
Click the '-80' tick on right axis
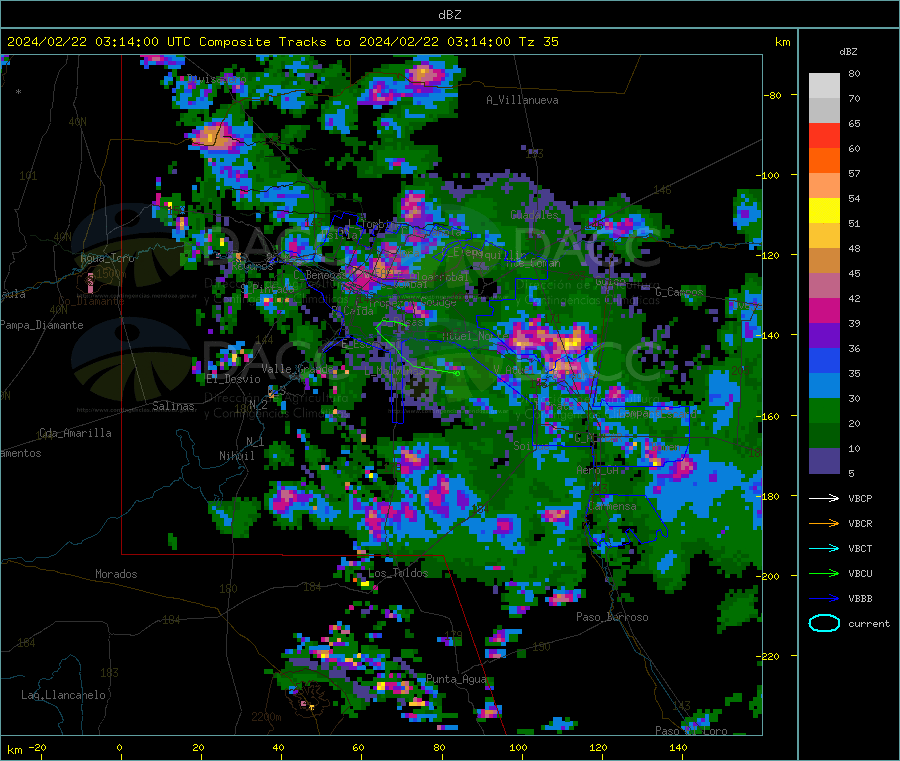[x=773, y=95]
